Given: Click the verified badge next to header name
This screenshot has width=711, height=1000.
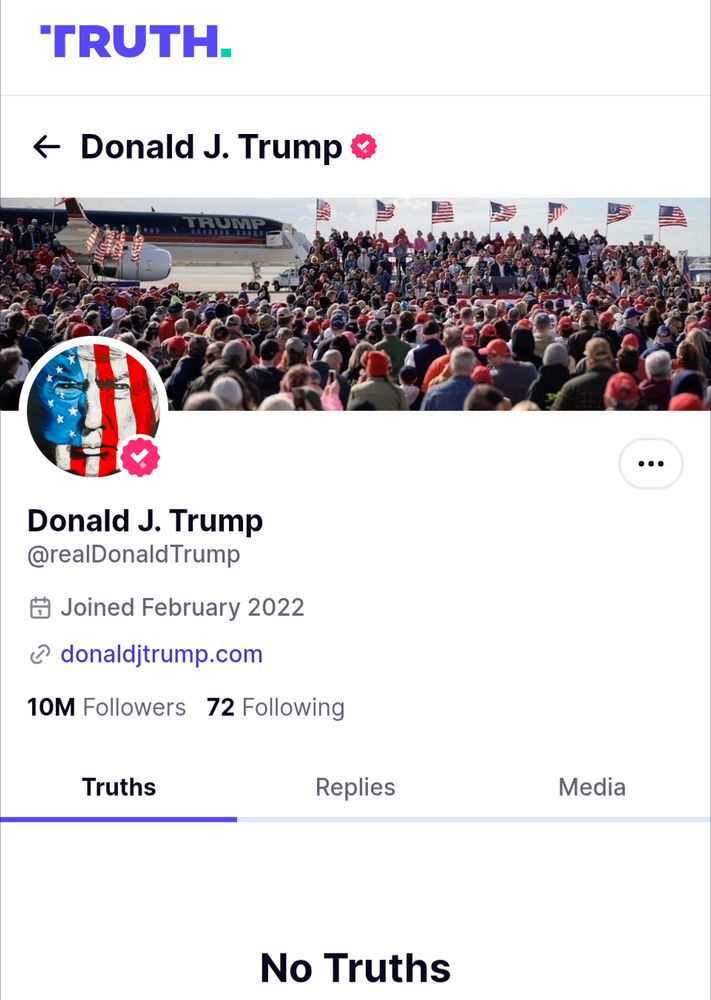Looking at the screenshot, I should point(363,146).
